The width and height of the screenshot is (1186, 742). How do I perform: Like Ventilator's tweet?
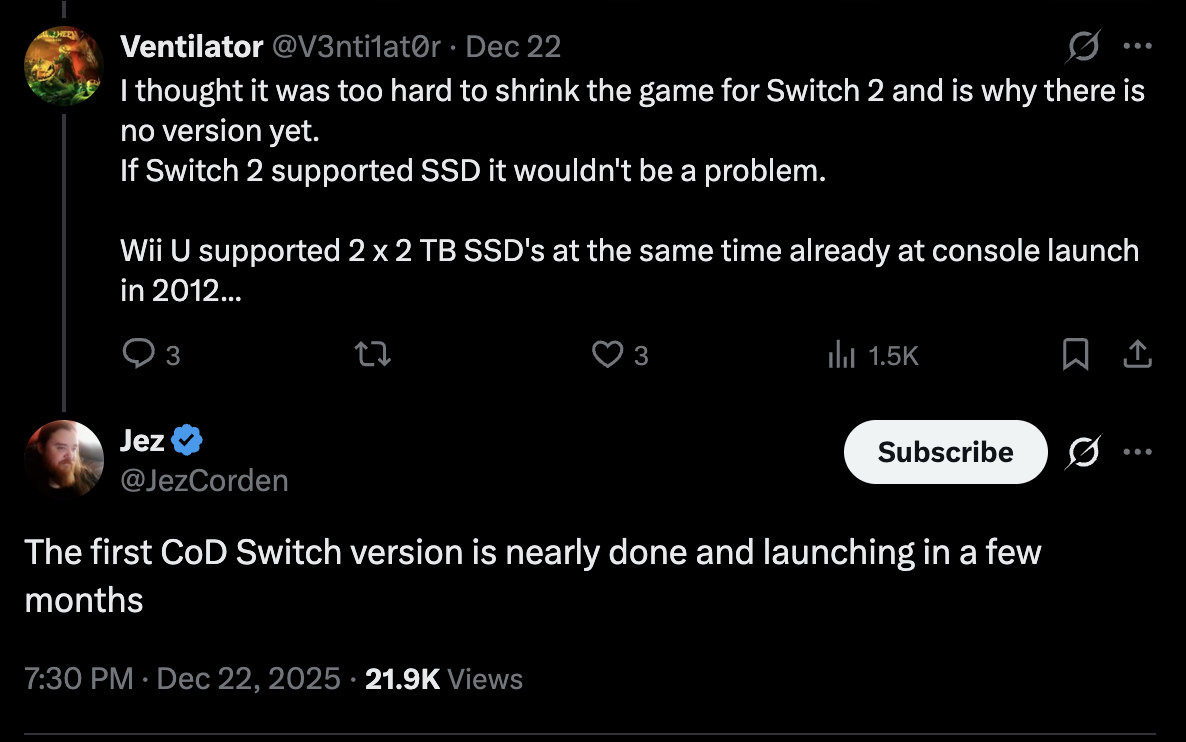coord(609,354)
